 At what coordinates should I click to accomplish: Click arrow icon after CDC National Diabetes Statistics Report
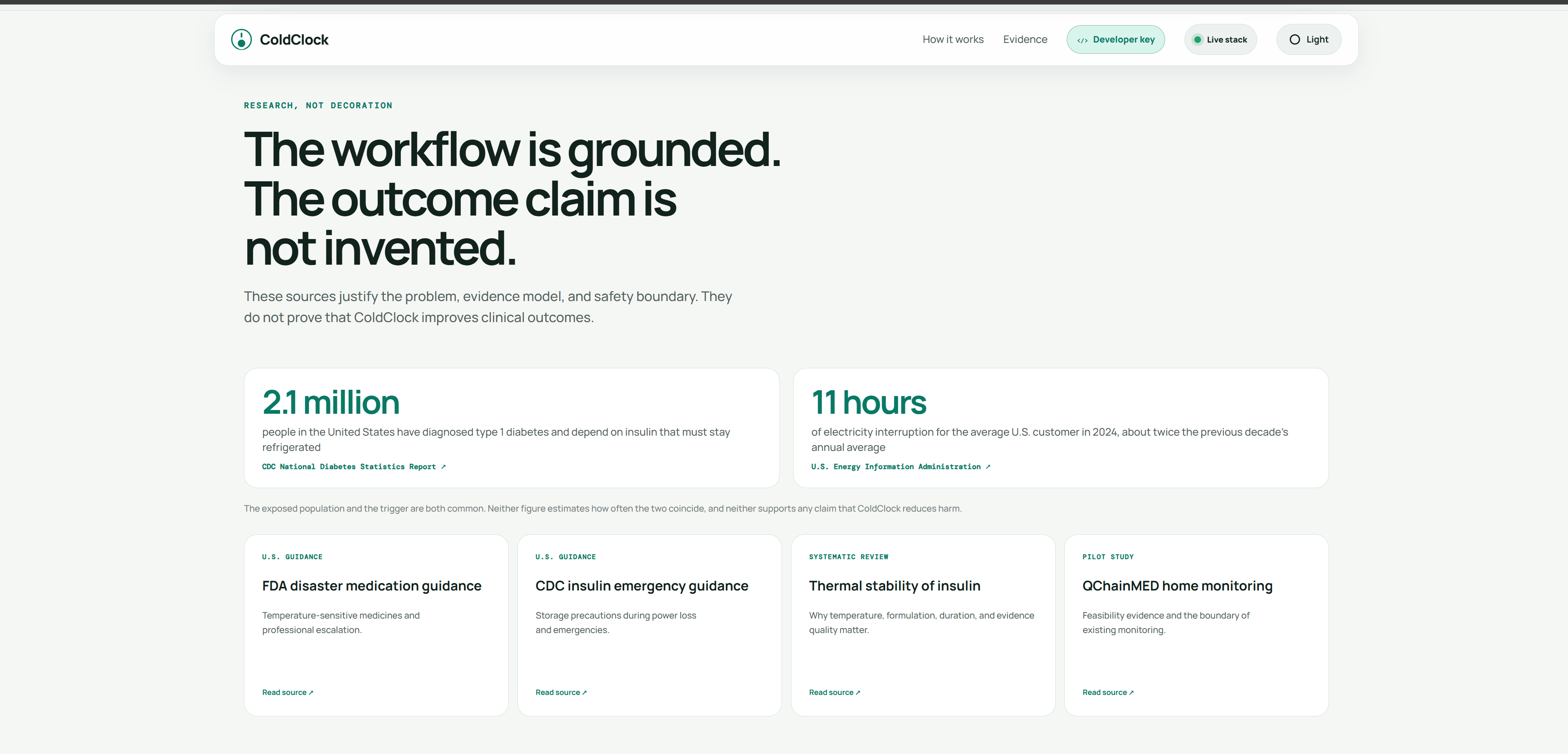(443, 467)
